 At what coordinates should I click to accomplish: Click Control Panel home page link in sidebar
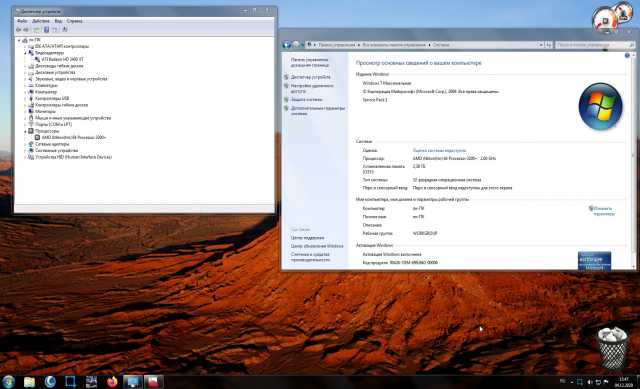point(310,62)
